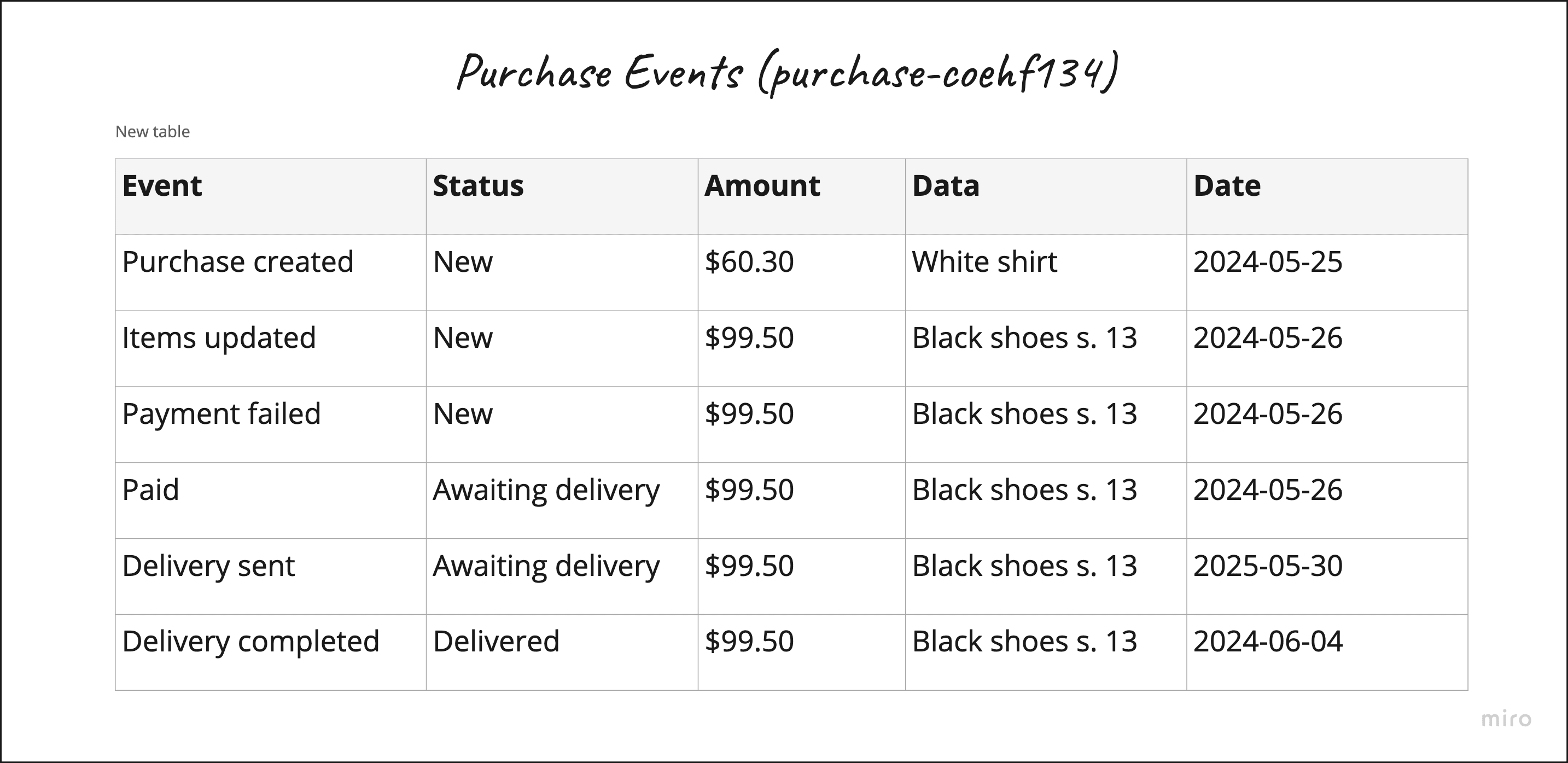The image size is (1568, 763).
Task: Click the Paid event cell
Action: click(x=271, y=500)
